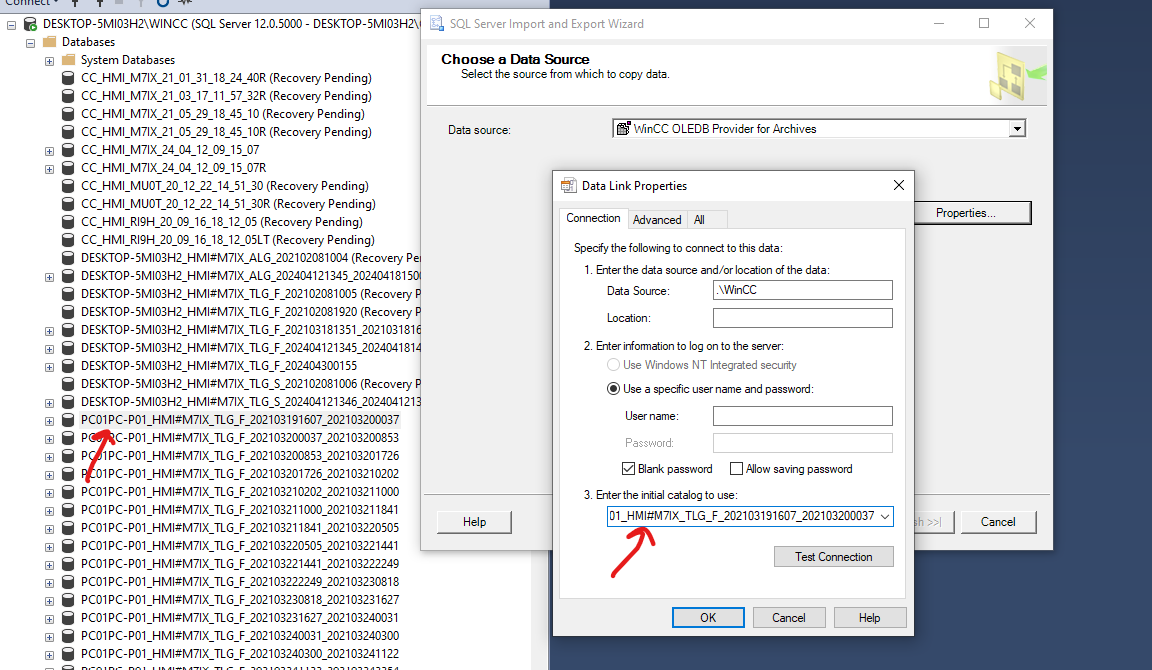Click the Location input field

tap(802, 318)
